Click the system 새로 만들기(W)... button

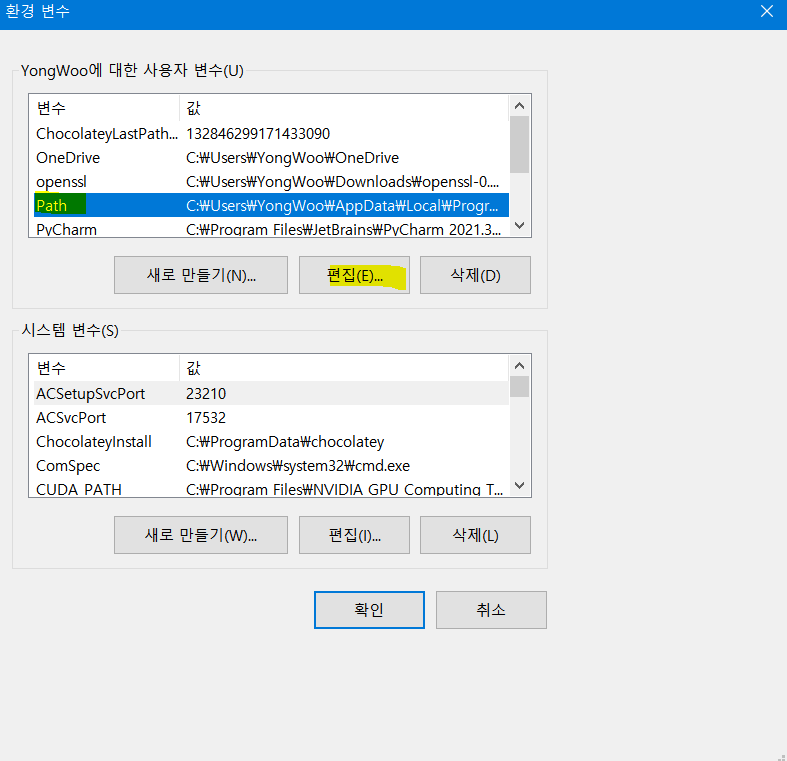click(x=201, y=535)
